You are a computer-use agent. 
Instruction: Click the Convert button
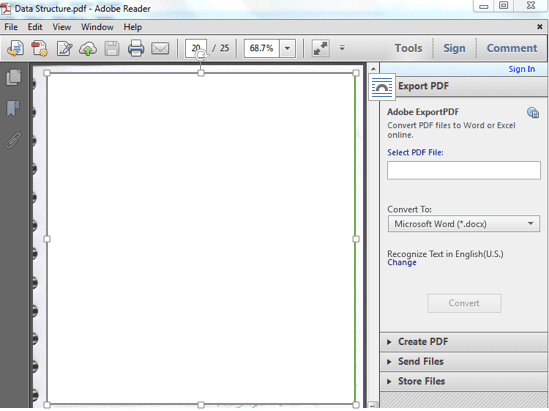point(464,303)
